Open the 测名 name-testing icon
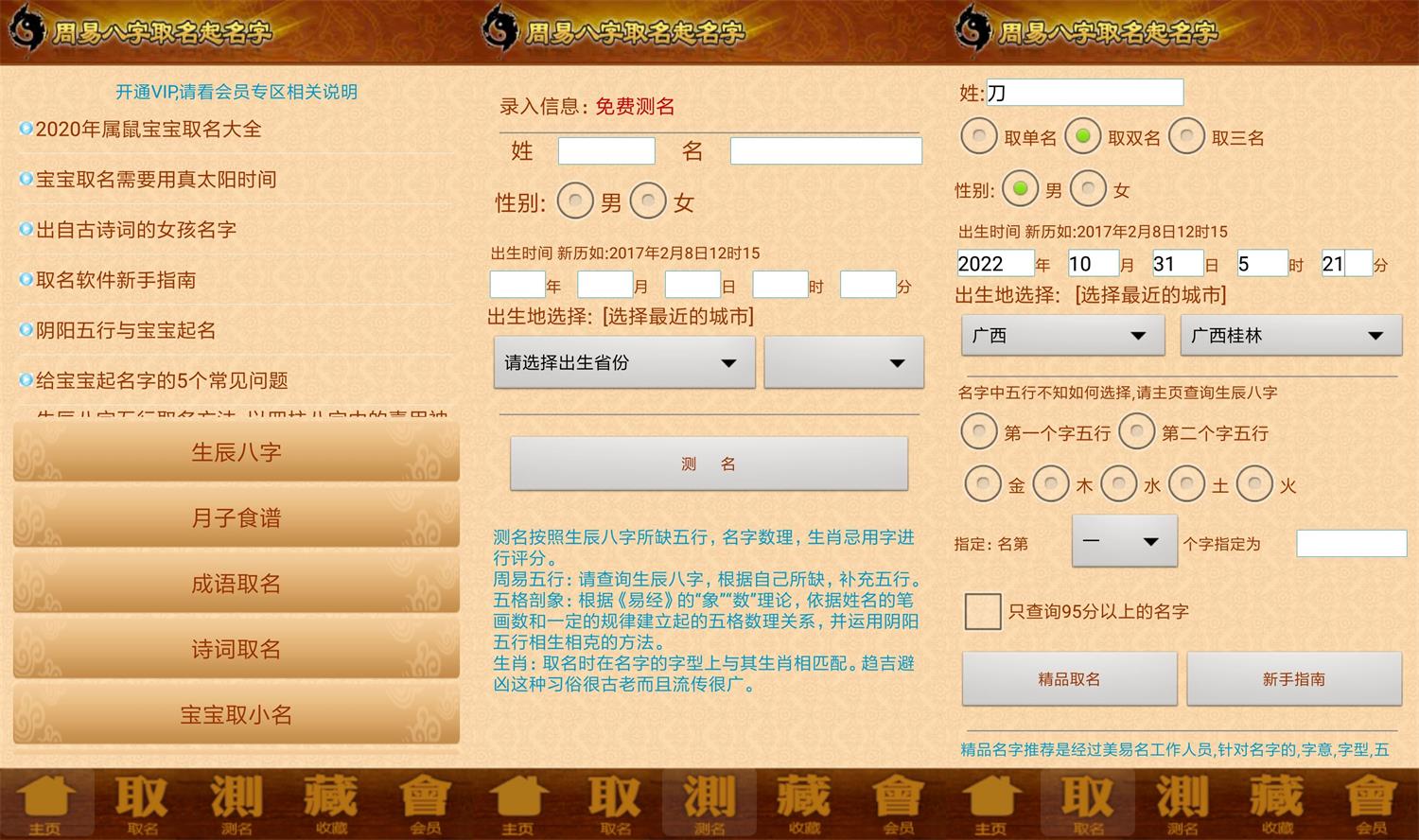The width and height of the screenshot is (1419, 840). [x=236, y=802]
